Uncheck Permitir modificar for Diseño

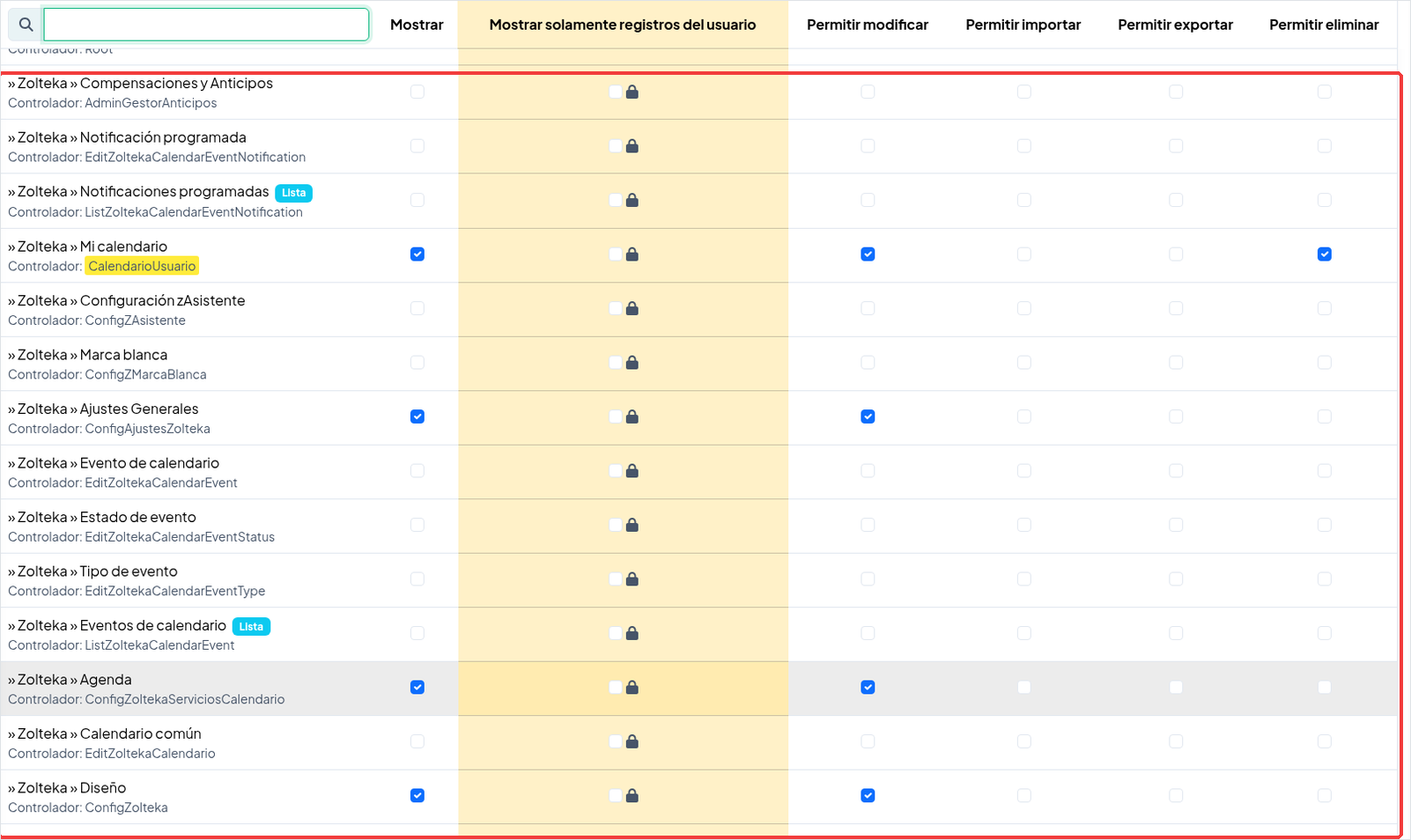868,796
